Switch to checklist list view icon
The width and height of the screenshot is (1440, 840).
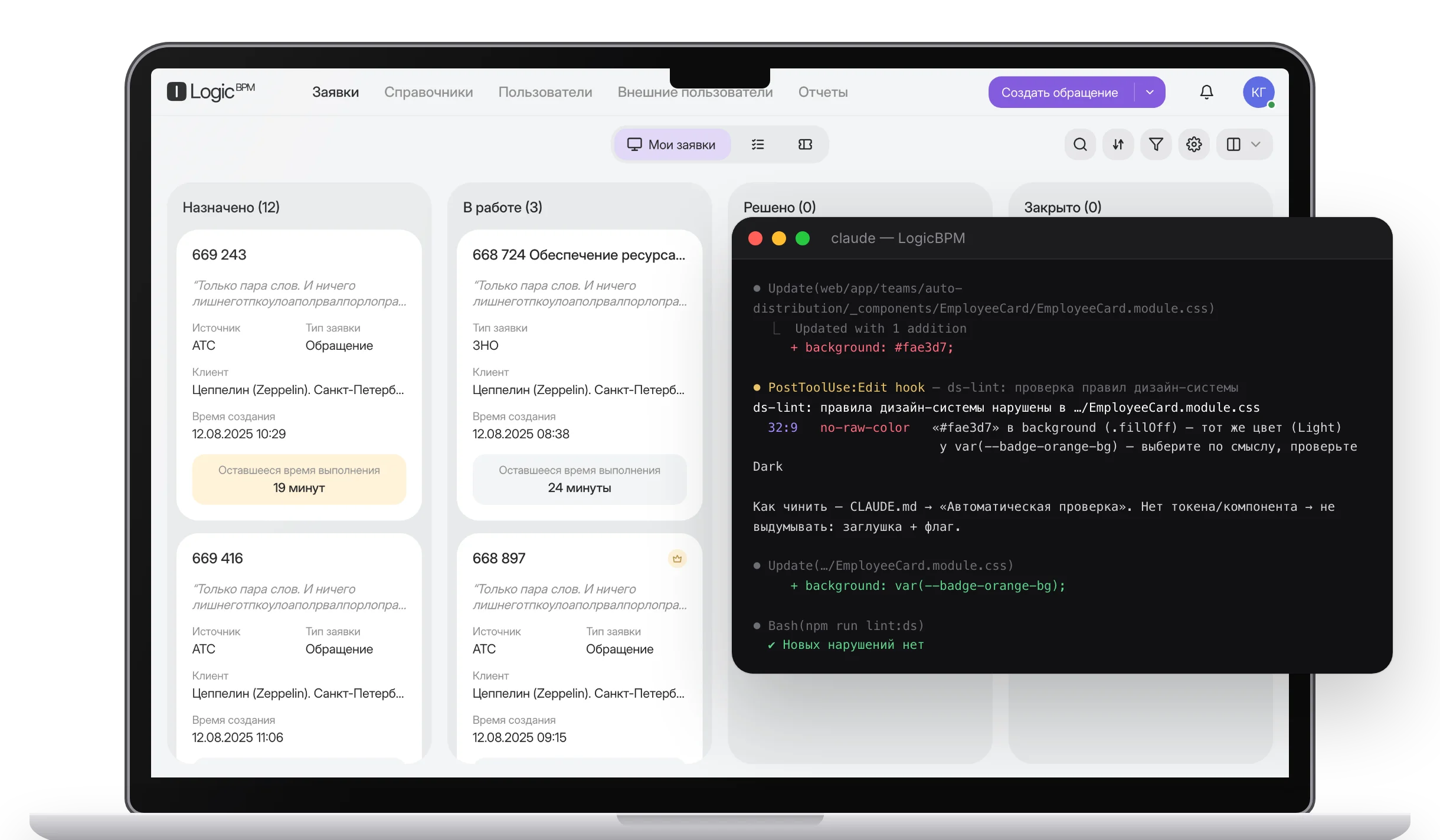coord(758,145)
